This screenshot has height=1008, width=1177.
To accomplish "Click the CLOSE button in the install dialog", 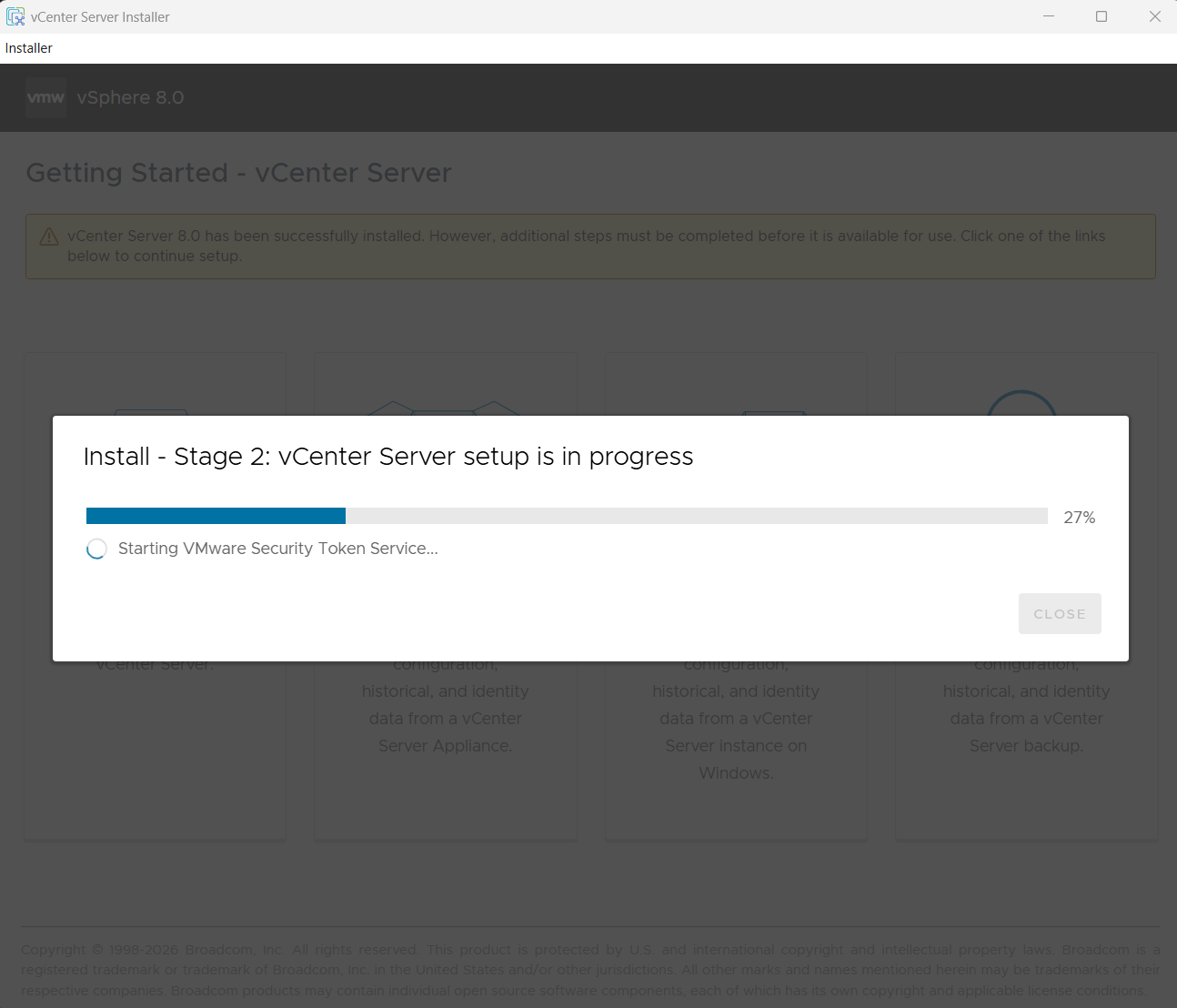I will 1060,614.
